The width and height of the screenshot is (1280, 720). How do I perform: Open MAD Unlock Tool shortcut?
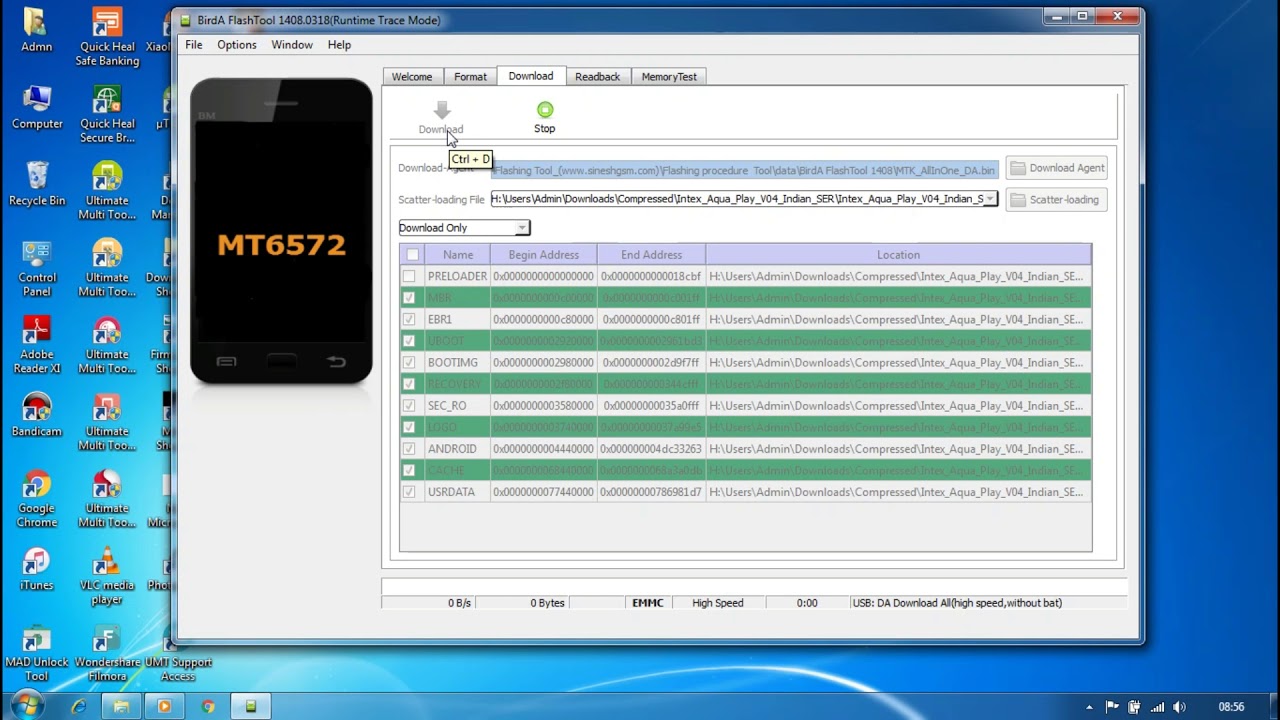[37, 653]
